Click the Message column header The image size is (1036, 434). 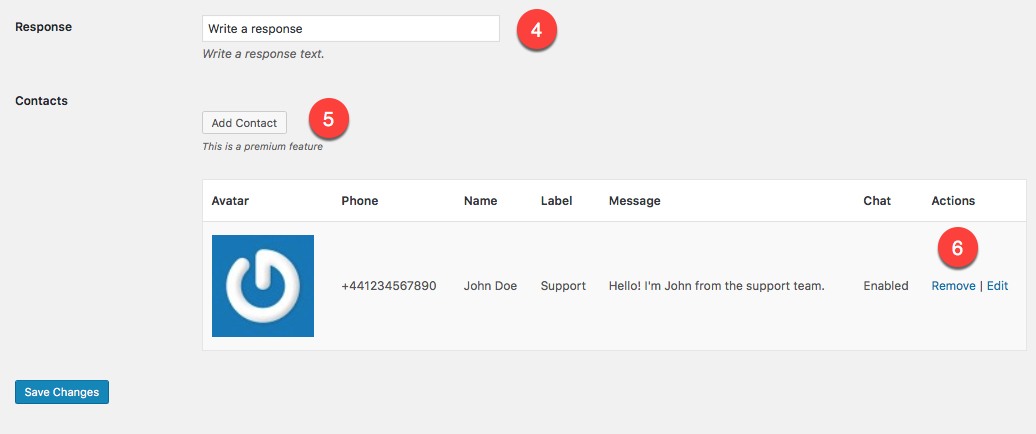(634, 201)
